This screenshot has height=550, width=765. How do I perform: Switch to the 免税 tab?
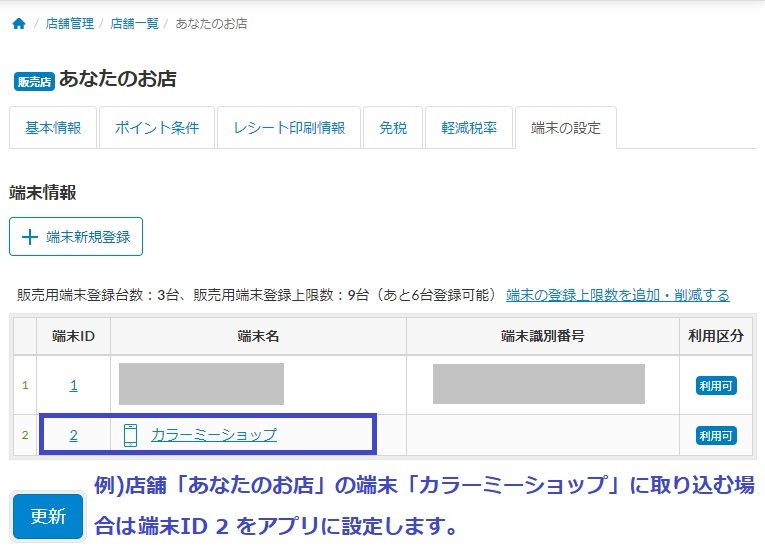coord(393,128)
